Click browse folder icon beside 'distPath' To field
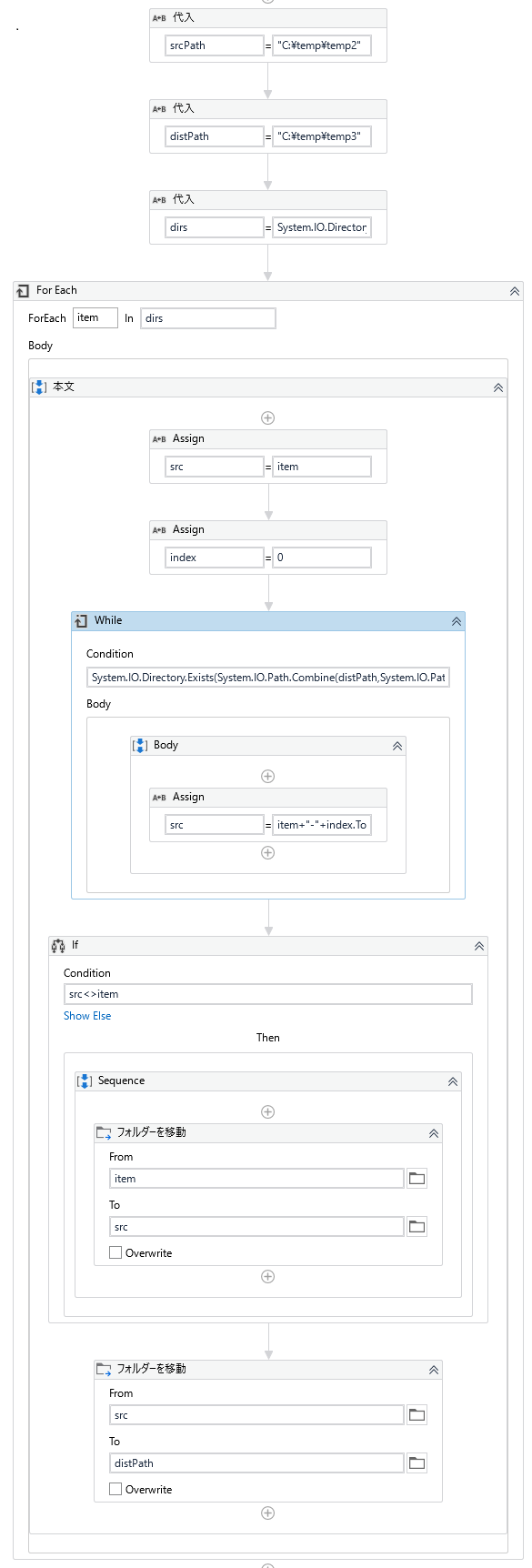 (417, 1462)
